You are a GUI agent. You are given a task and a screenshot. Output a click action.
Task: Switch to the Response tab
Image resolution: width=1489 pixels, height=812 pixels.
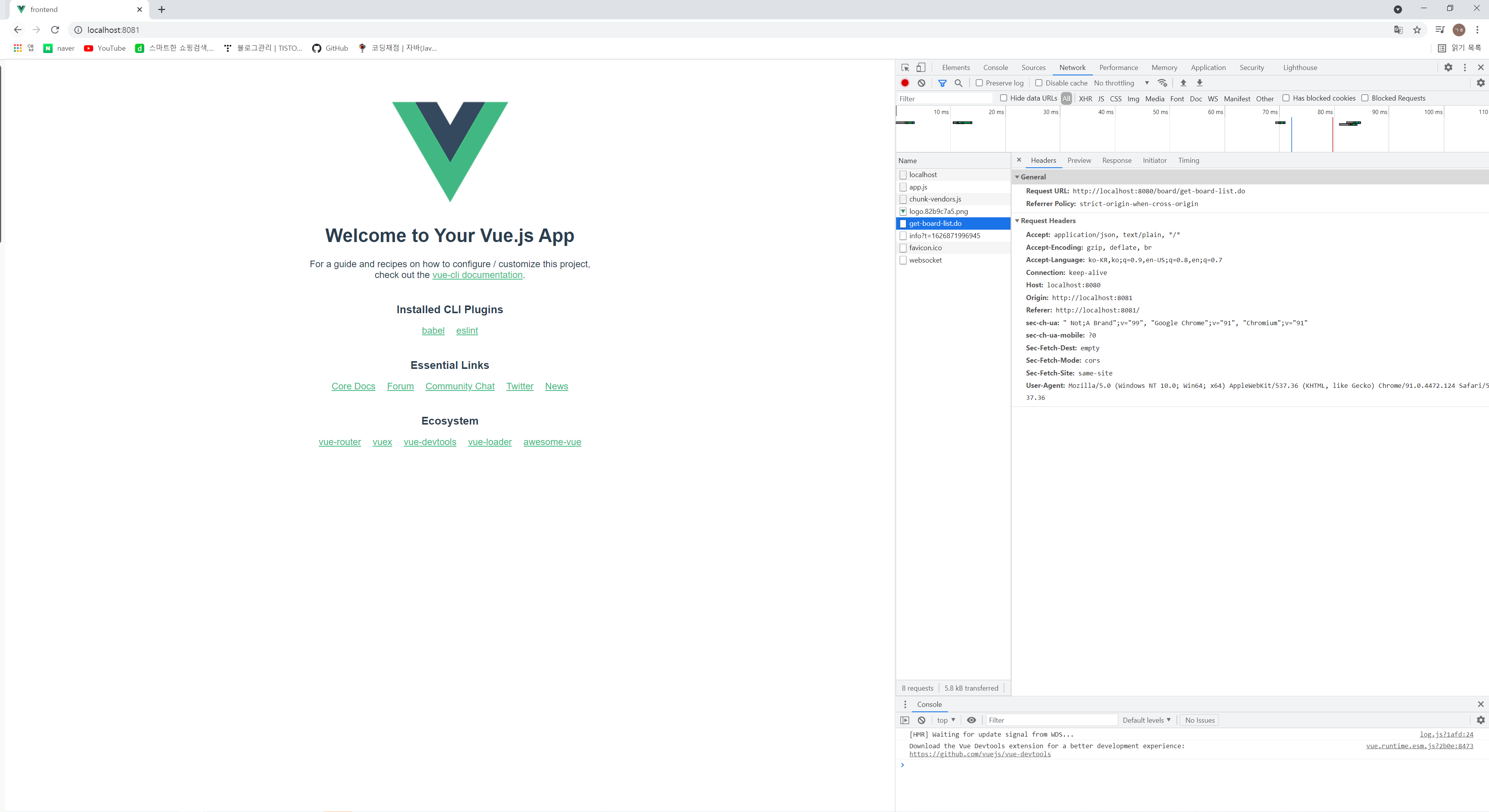[x=1116, y=161]
